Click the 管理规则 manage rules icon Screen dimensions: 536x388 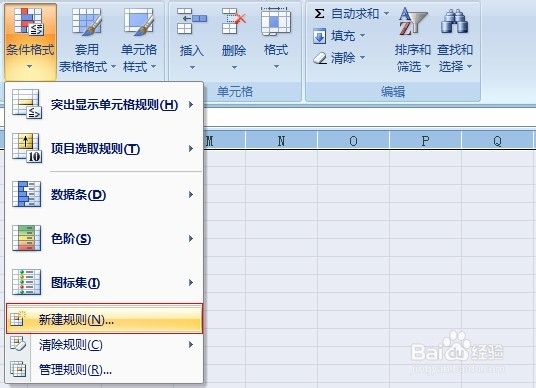point(18,369)
